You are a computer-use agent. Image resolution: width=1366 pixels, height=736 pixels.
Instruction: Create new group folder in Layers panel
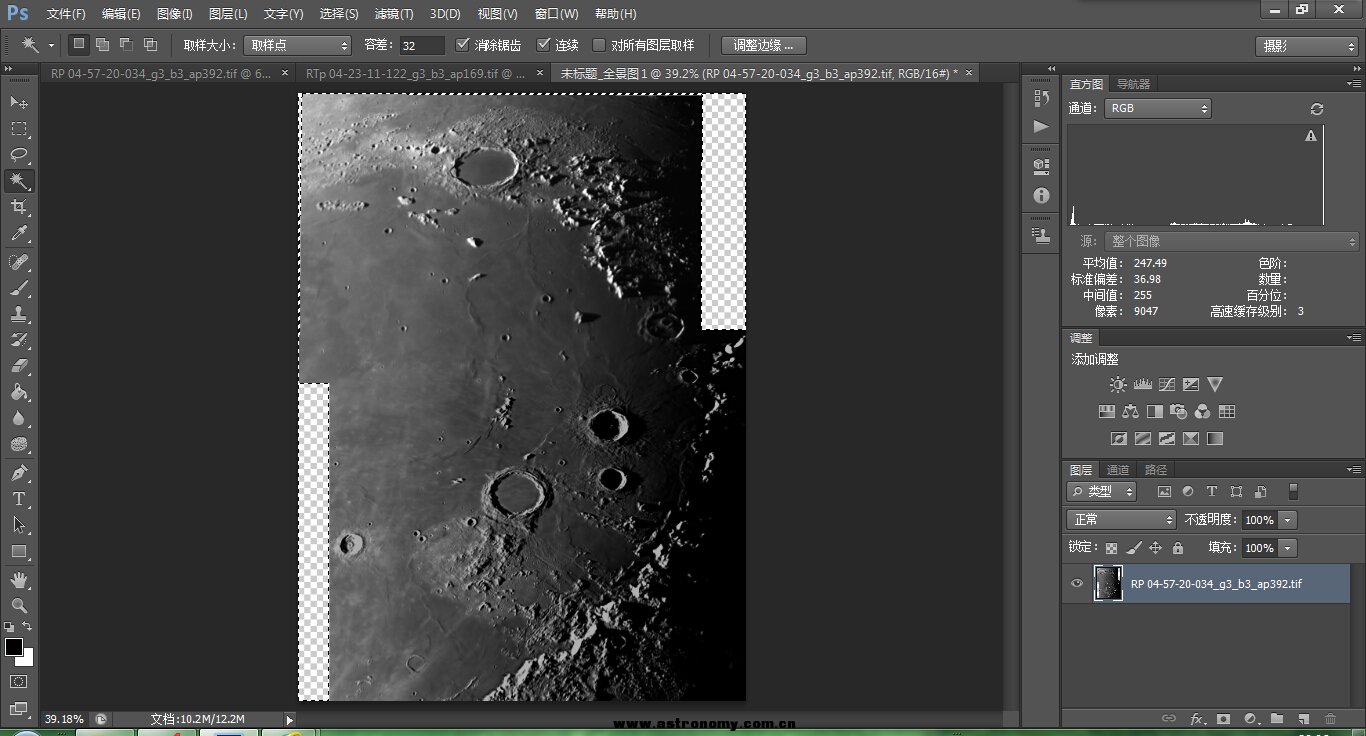pos(1277,718)
